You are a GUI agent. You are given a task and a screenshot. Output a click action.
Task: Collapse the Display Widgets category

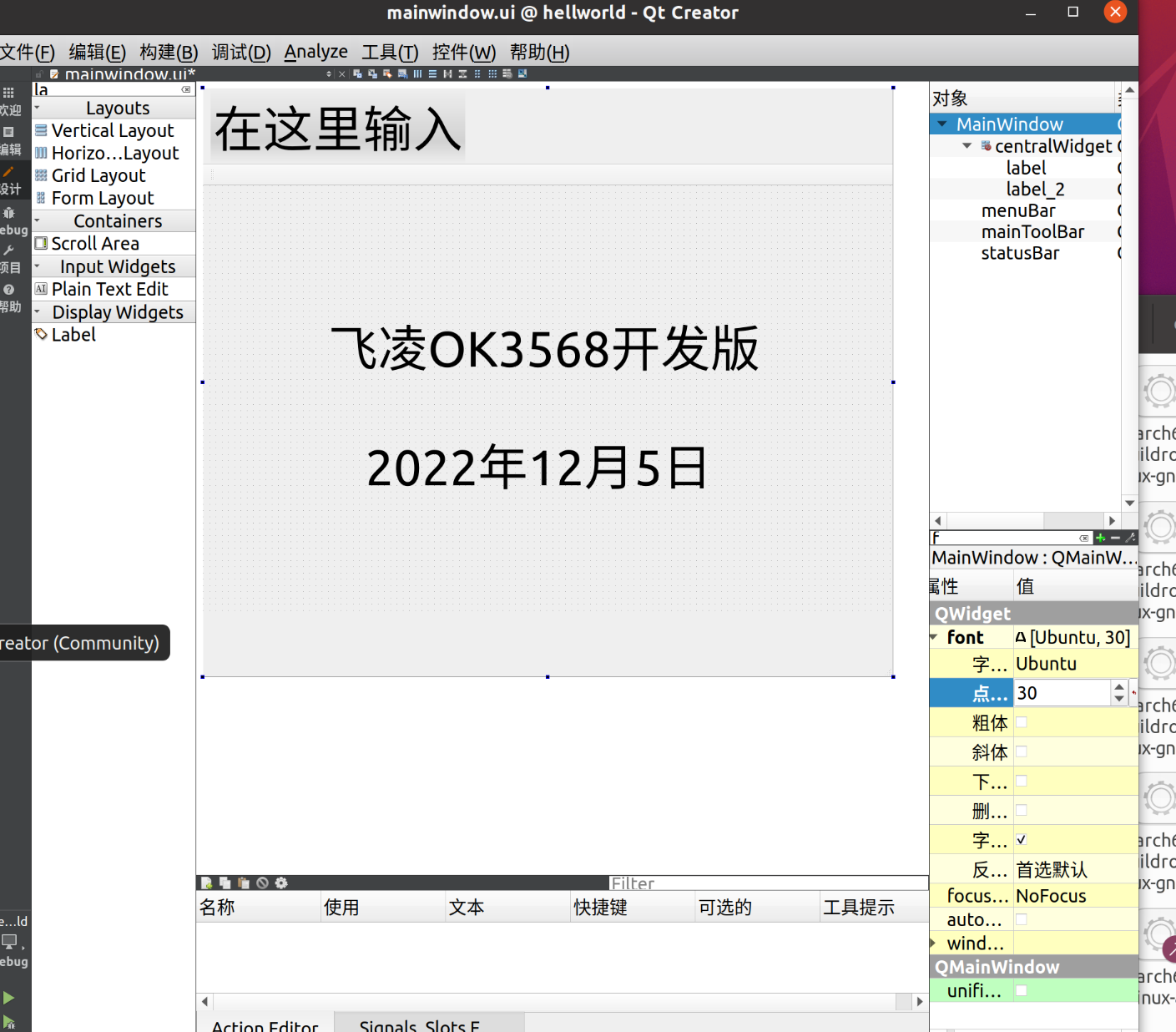(37, 311)
